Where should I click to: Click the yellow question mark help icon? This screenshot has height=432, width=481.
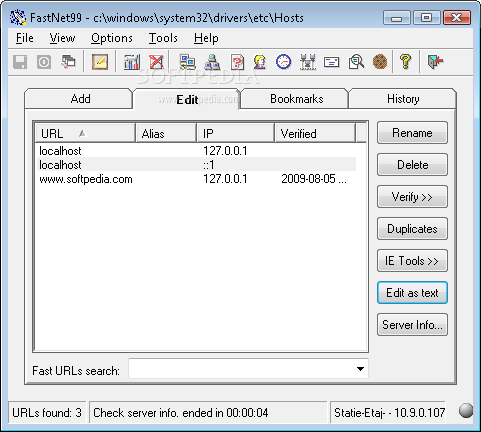click(405, 62)
